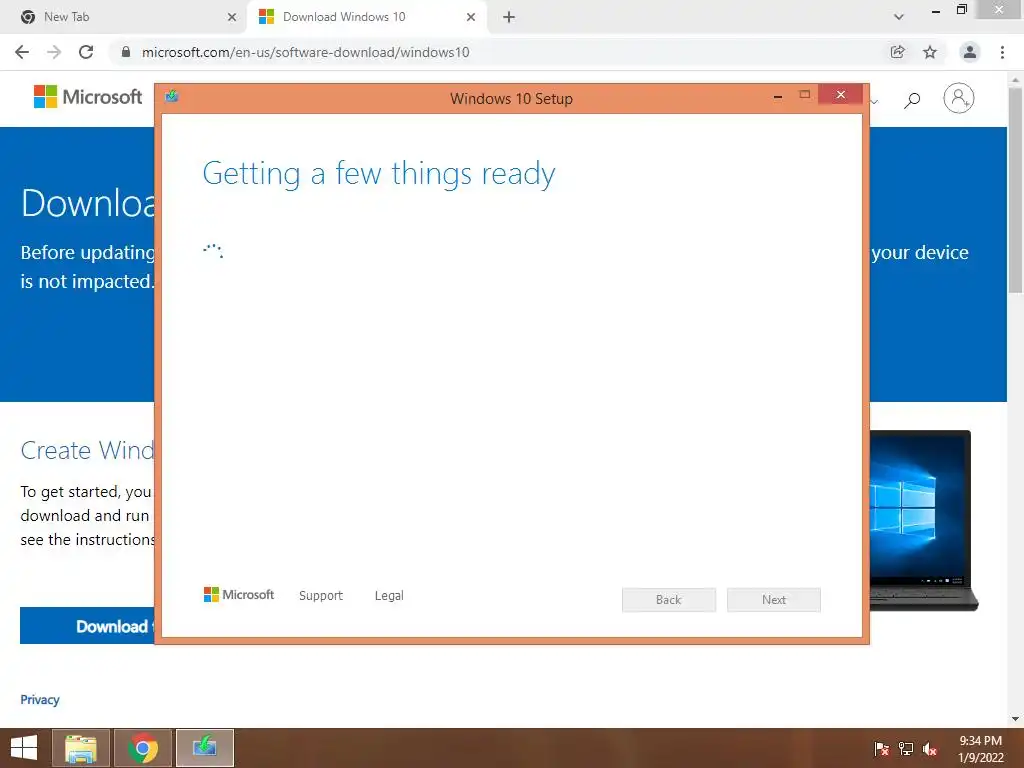Click the Back button in Setup

669,600
